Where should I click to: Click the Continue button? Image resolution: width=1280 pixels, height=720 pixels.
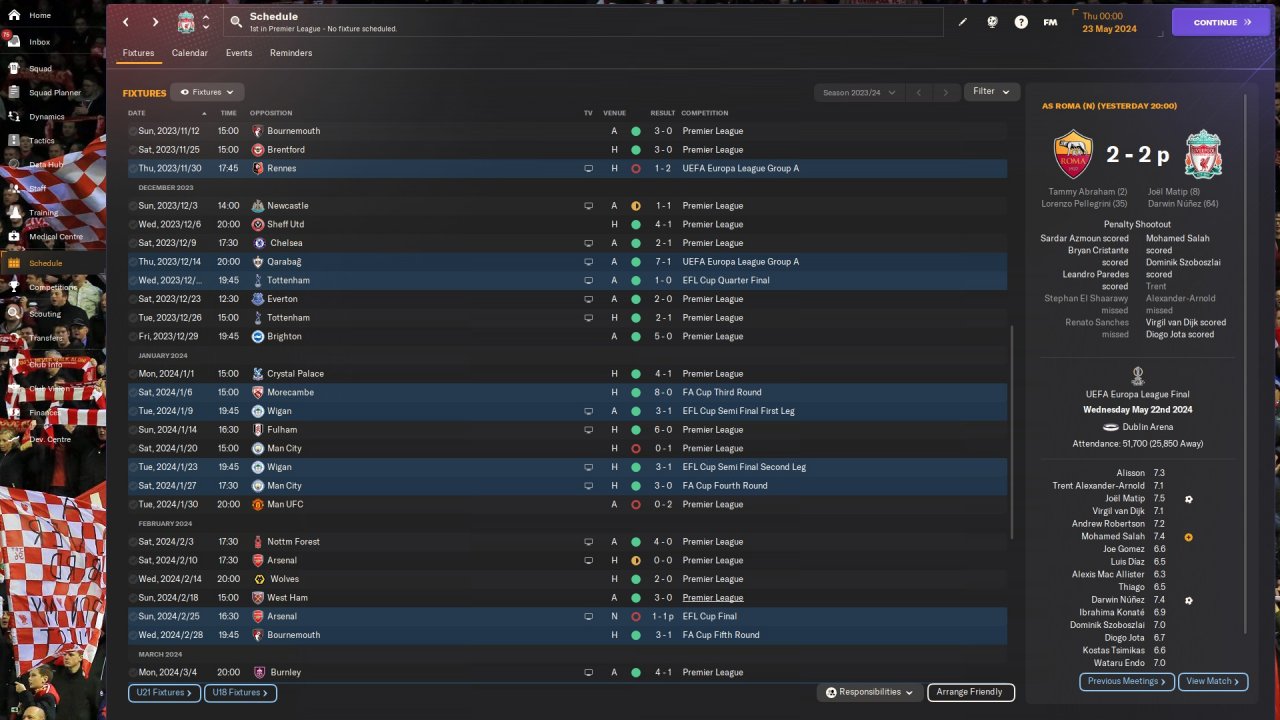click(x=1220, y=22)
